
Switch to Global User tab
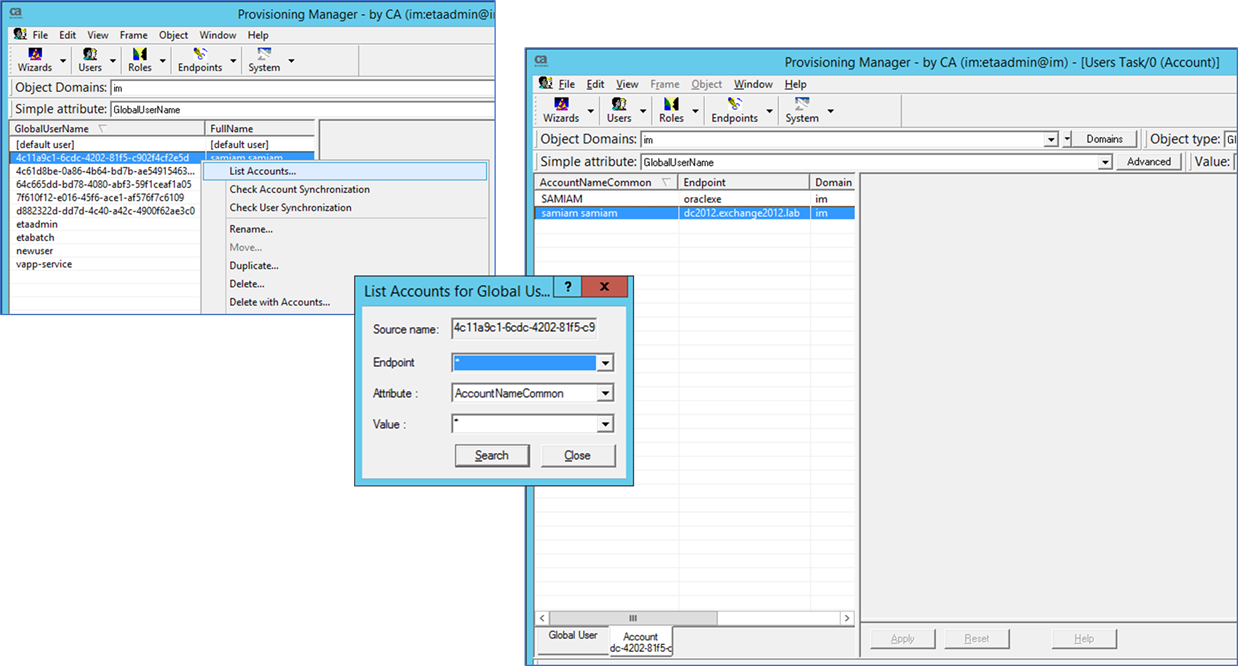tap(573, 636)
